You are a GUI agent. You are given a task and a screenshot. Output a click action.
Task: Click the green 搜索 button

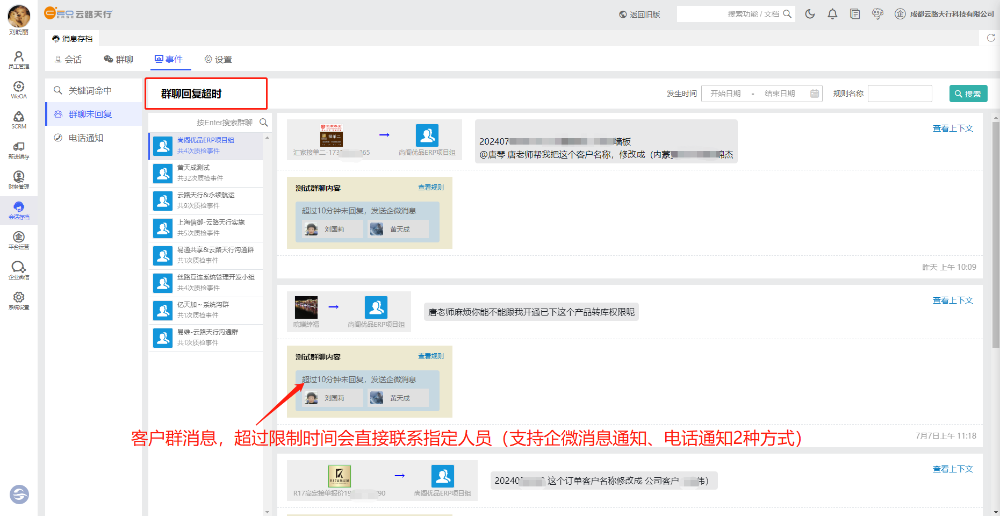pyautogui.click(x=968, y=93)
